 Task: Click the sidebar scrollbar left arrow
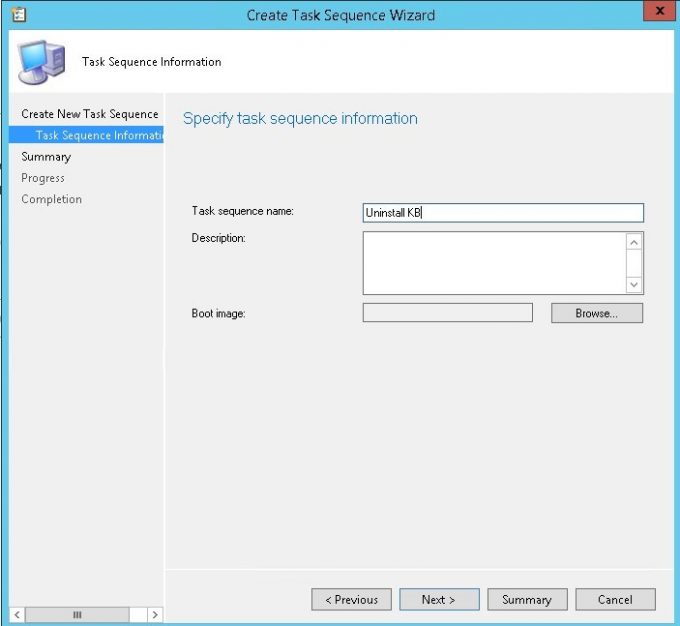click(17, 614)
